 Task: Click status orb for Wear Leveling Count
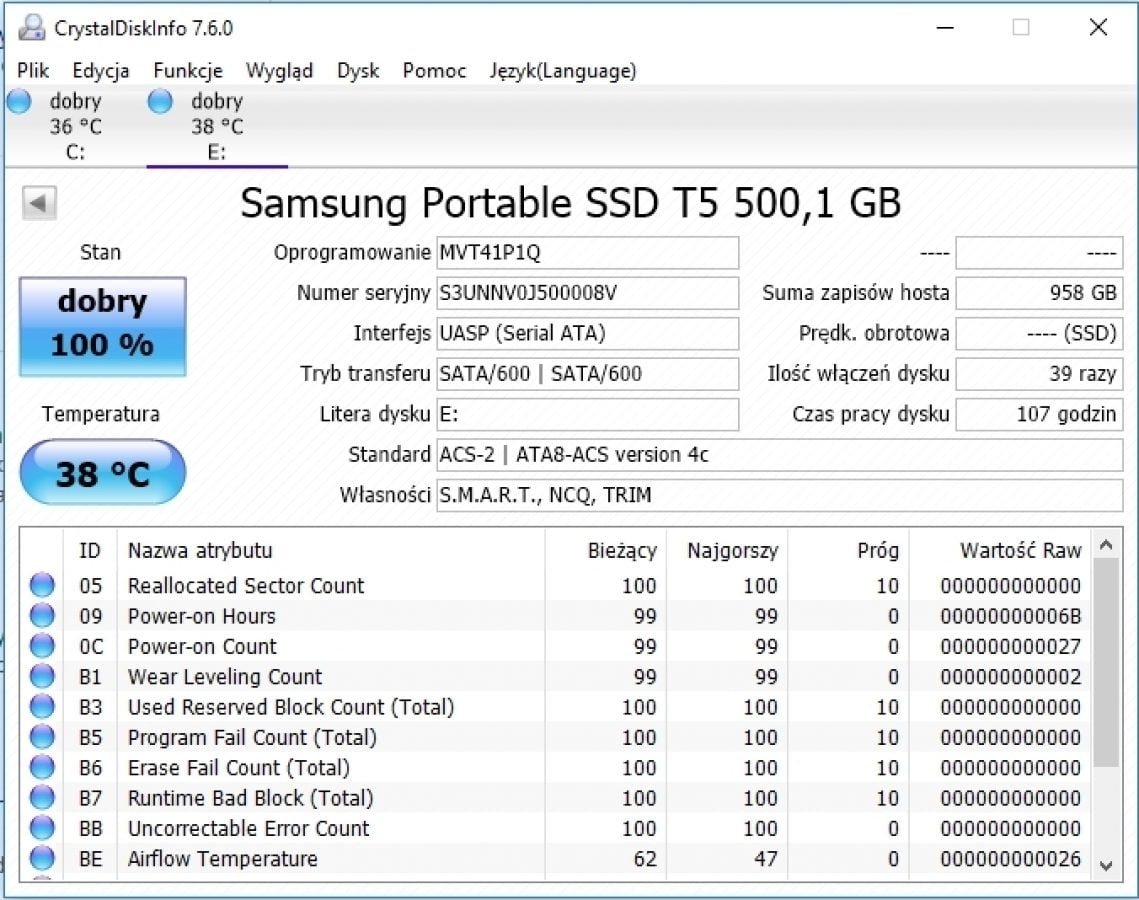pos(42,676)
